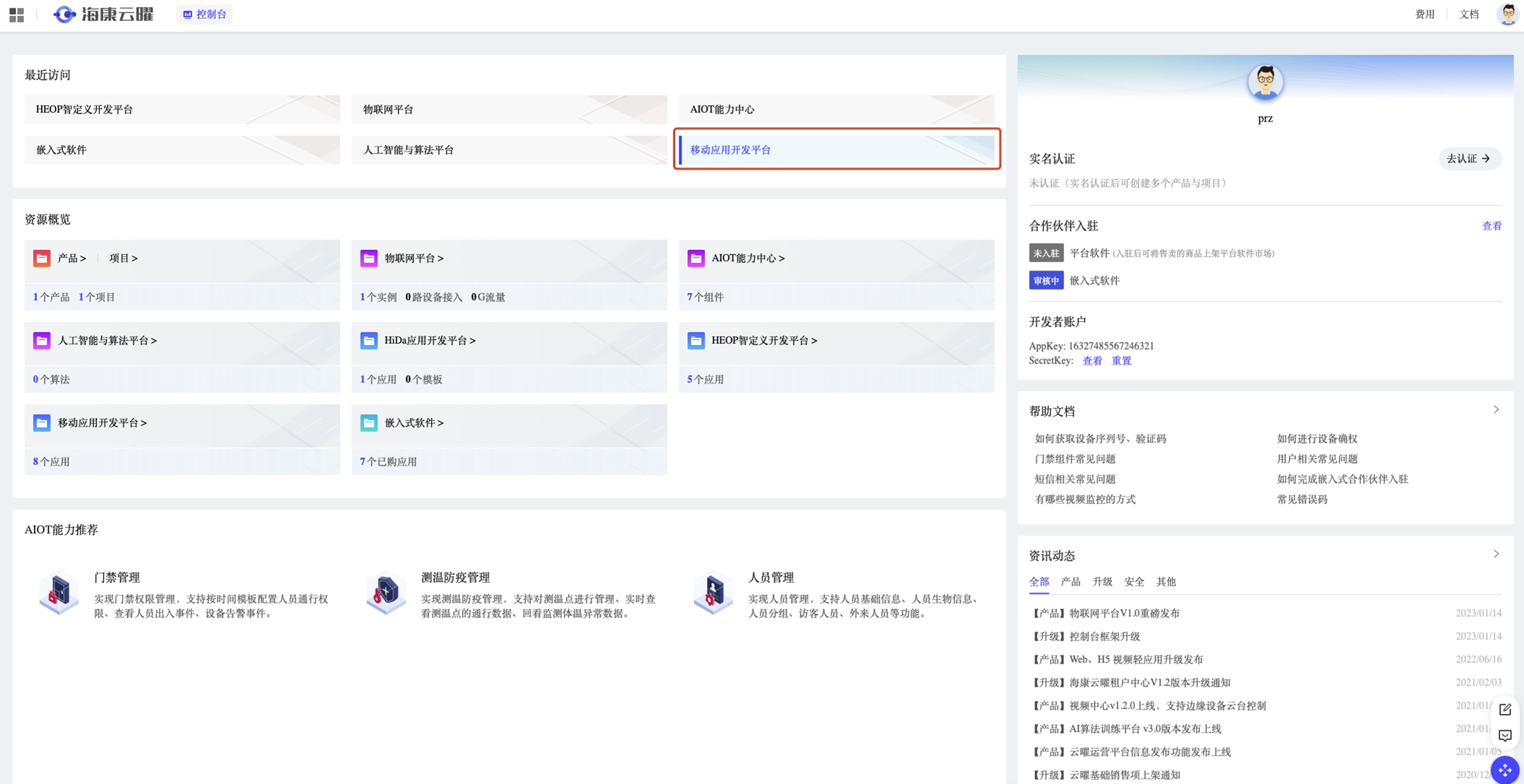1524x784 pixels.
Task: Open help doc 如何获取设备序列号、验证码
Action: (x=1100, y=439)
